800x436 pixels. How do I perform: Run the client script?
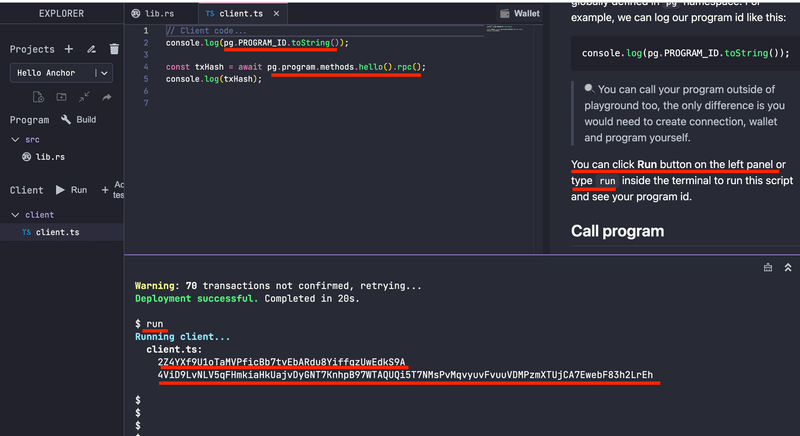pyautogui.click(x=71, y=190)
